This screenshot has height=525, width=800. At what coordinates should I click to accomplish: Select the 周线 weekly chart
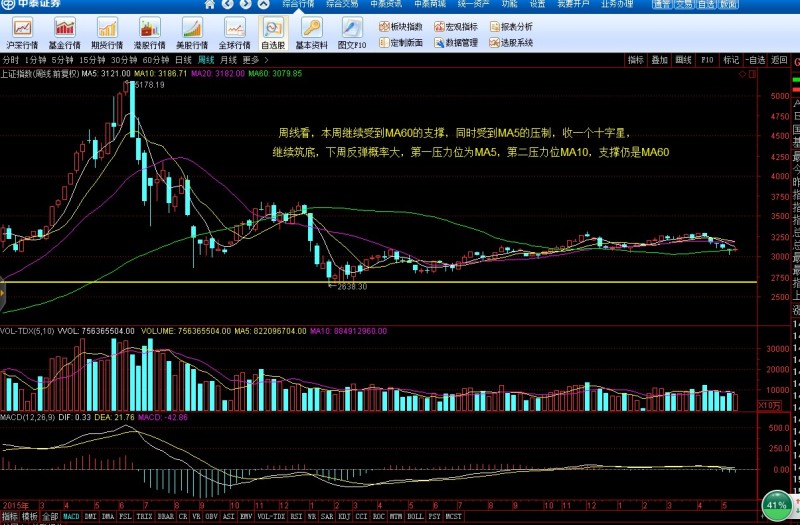[x=206, y=60]
